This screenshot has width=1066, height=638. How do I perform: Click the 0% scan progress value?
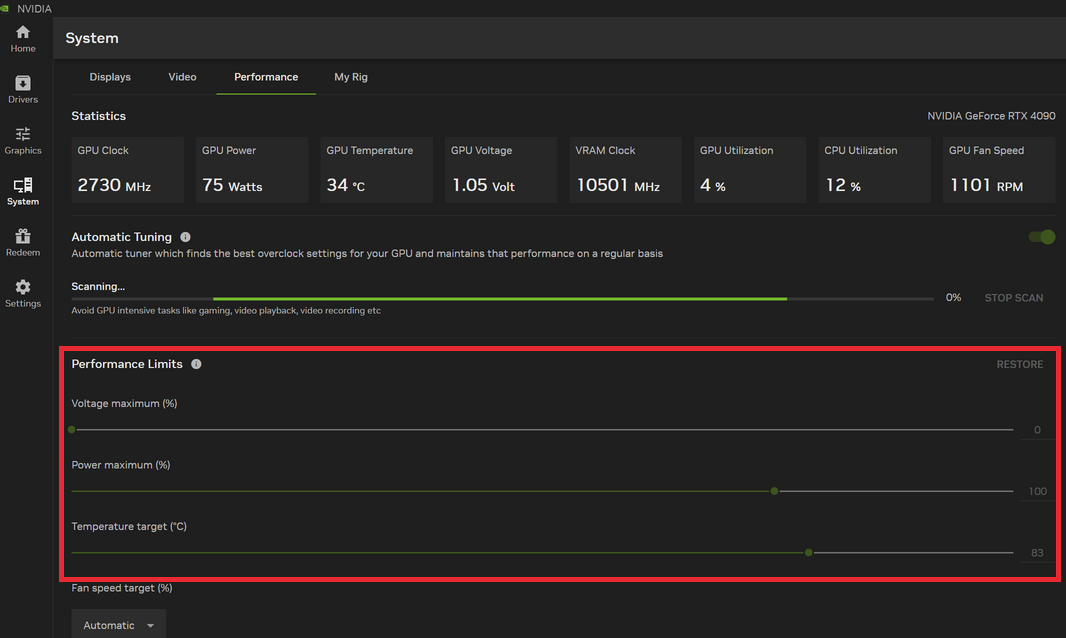point(953,298)
